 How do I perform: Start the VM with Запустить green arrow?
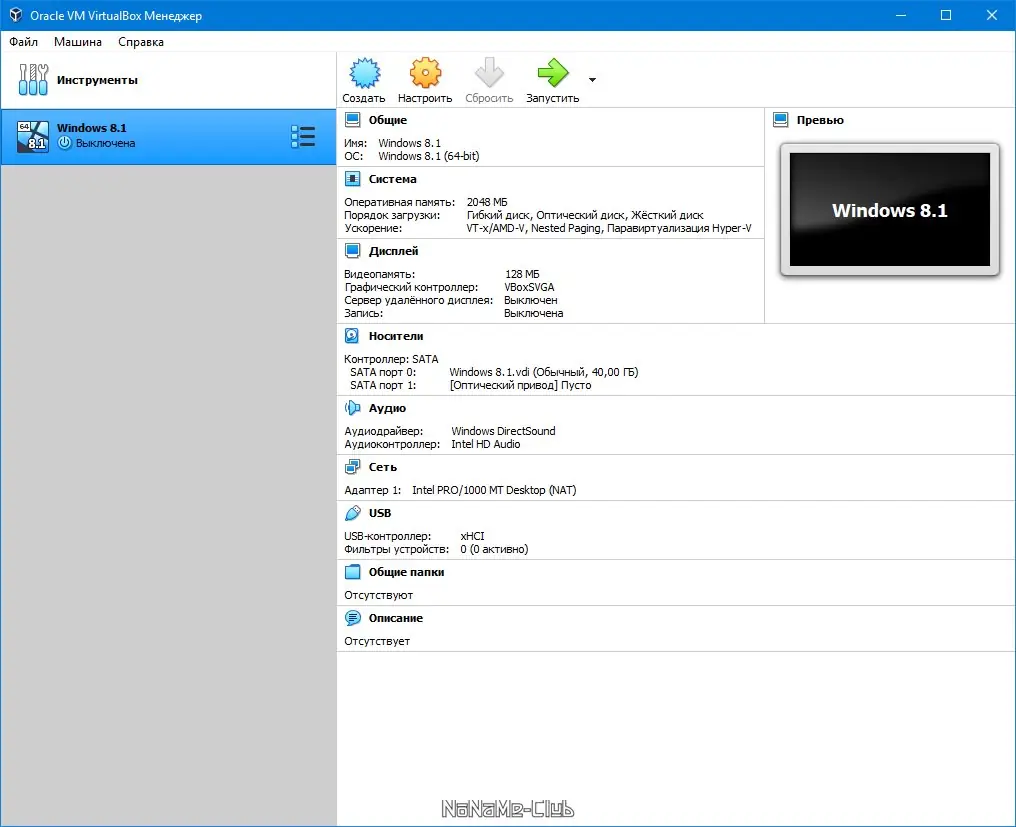pos(553,73)
